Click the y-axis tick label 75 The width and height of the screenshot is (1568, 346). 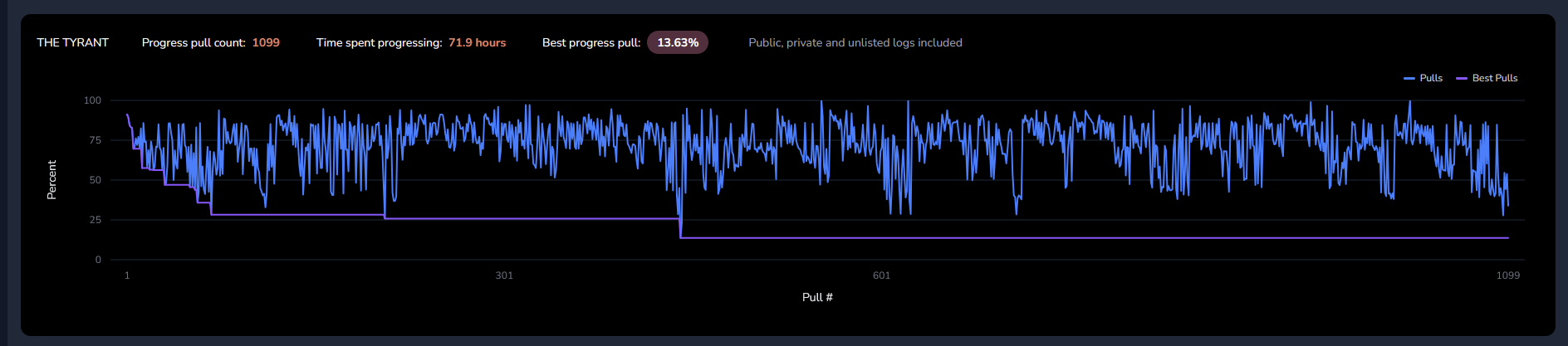pos(95,140)
